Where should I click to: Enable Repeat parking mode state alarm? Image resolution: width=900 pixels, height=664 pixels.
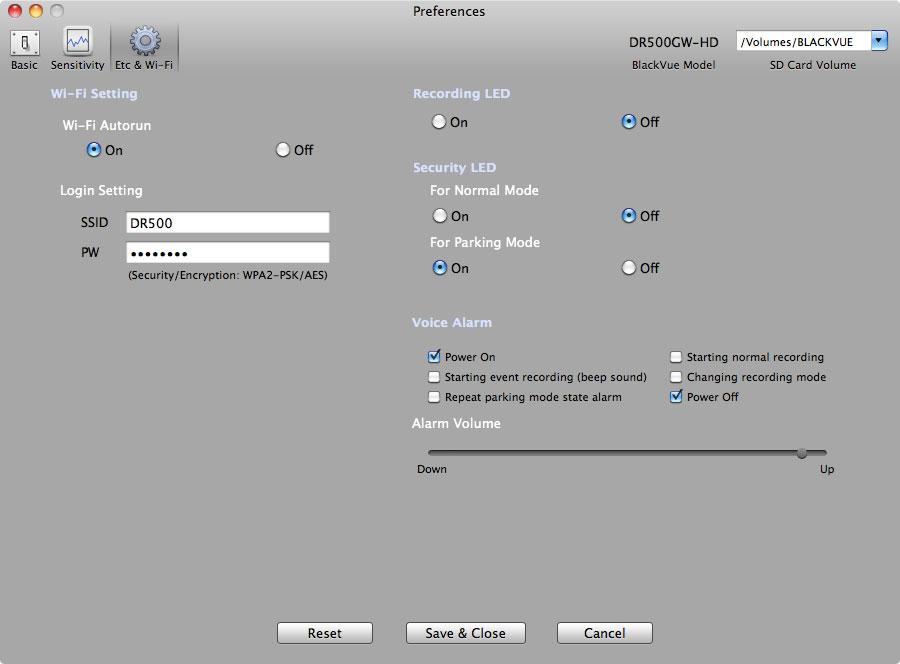coord(434,397)
